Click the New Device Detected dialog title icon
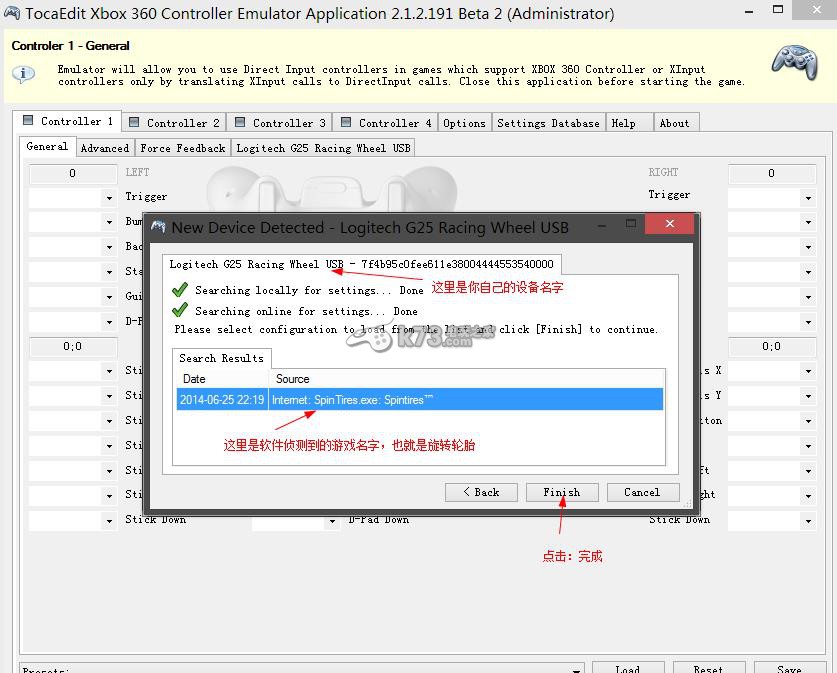 pos(158,227)
